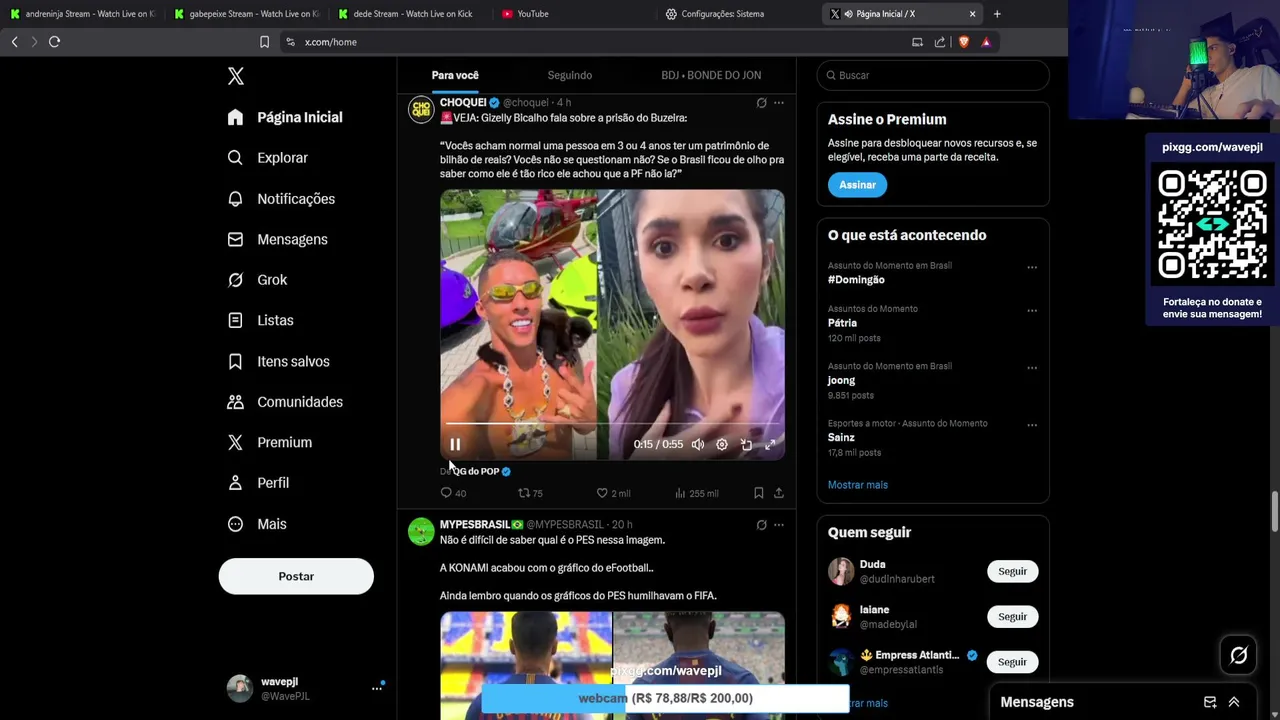Bookmark this page in browser toolbar

tap(264, 42)
